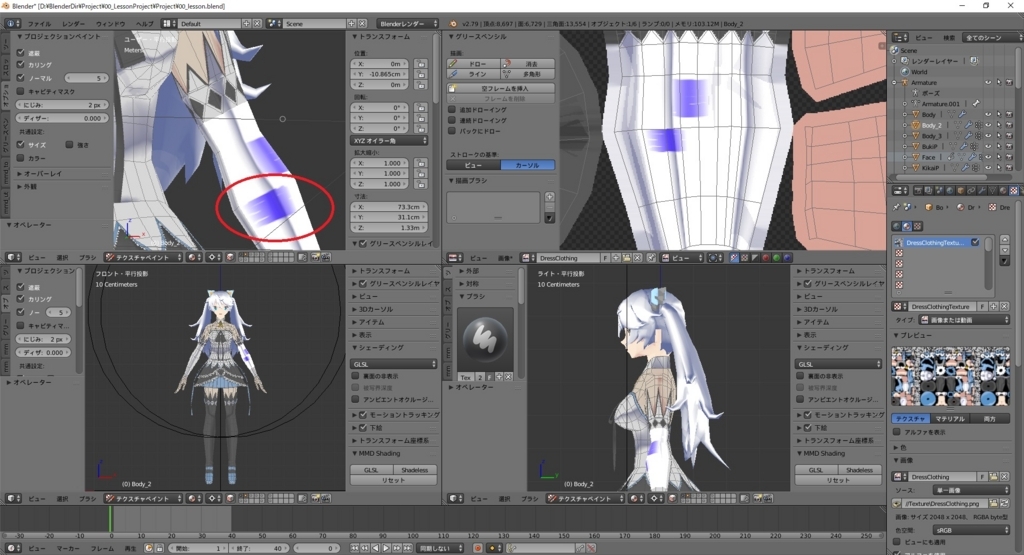1024x555 pixels.
Task: Lock the scale X transform
Action: (421, 163)
